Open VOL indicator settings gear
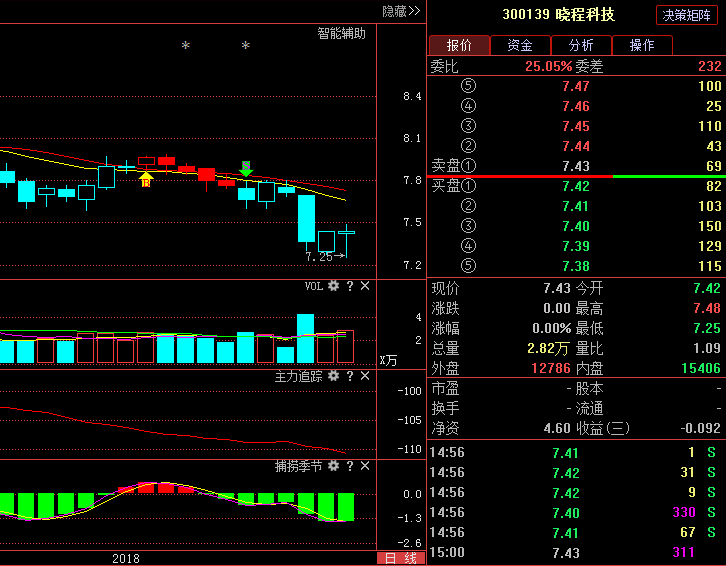726x566 pixels. [x=334, y=286]
